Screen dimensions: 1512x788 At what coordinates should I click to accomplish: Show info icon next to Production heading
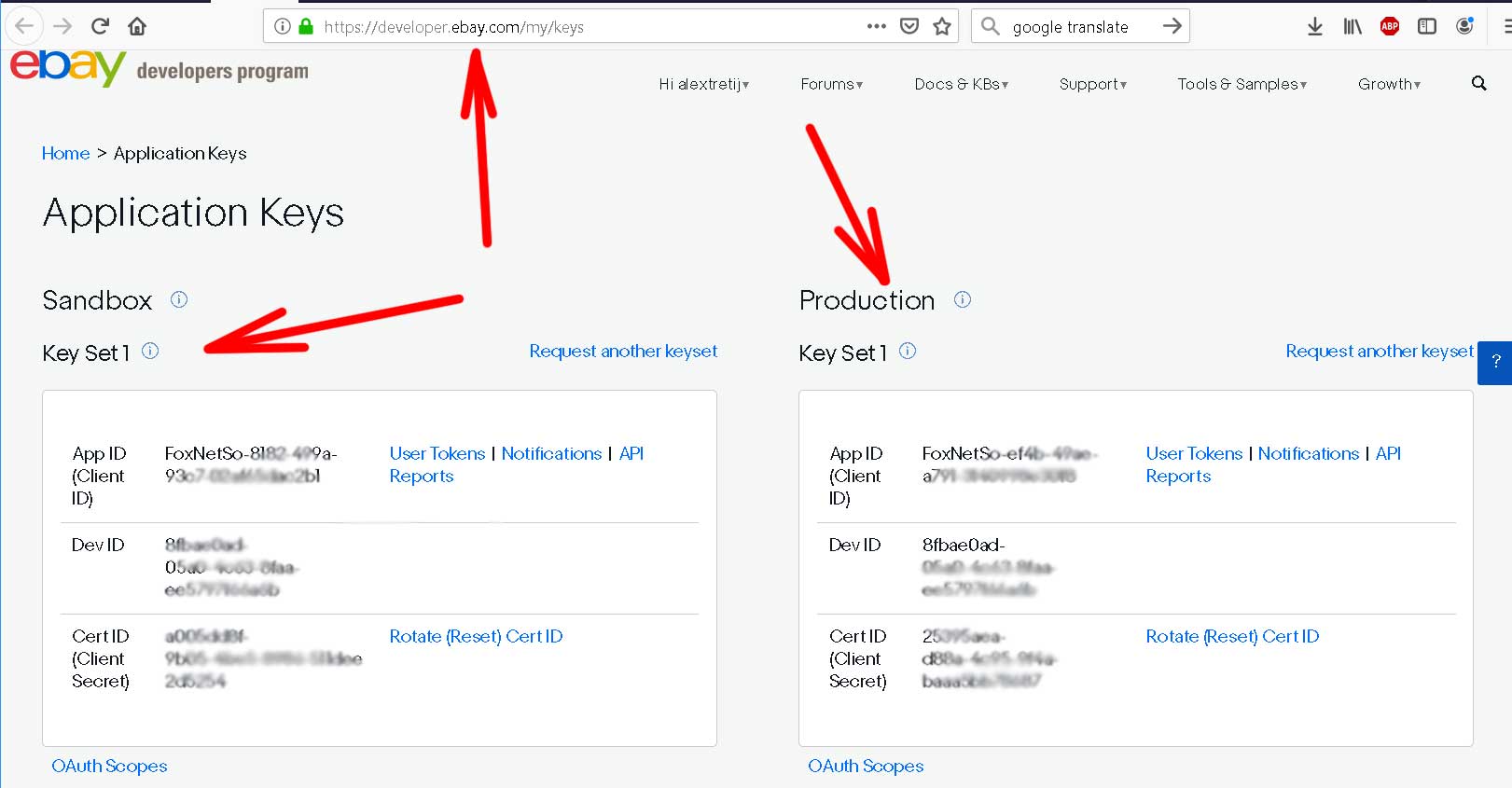(963, 299)
